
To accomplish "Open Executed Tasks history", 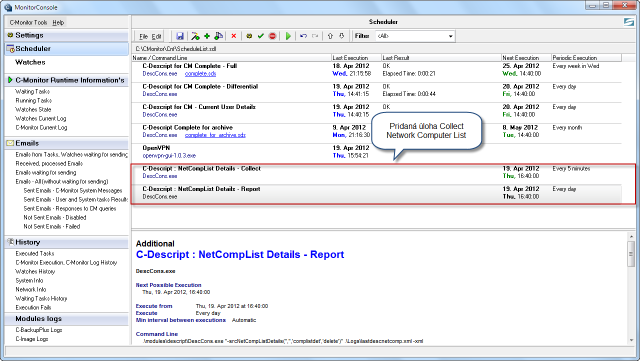I will coord(35,253).
